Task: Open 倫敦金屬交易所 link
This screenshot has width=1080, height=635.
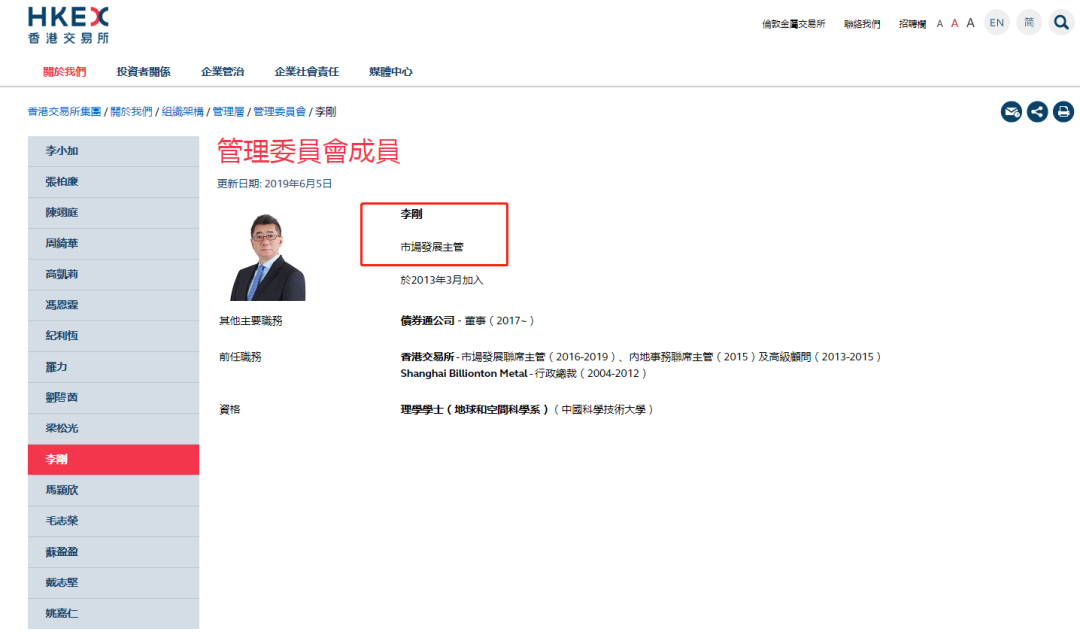Action: pos(793,24)
